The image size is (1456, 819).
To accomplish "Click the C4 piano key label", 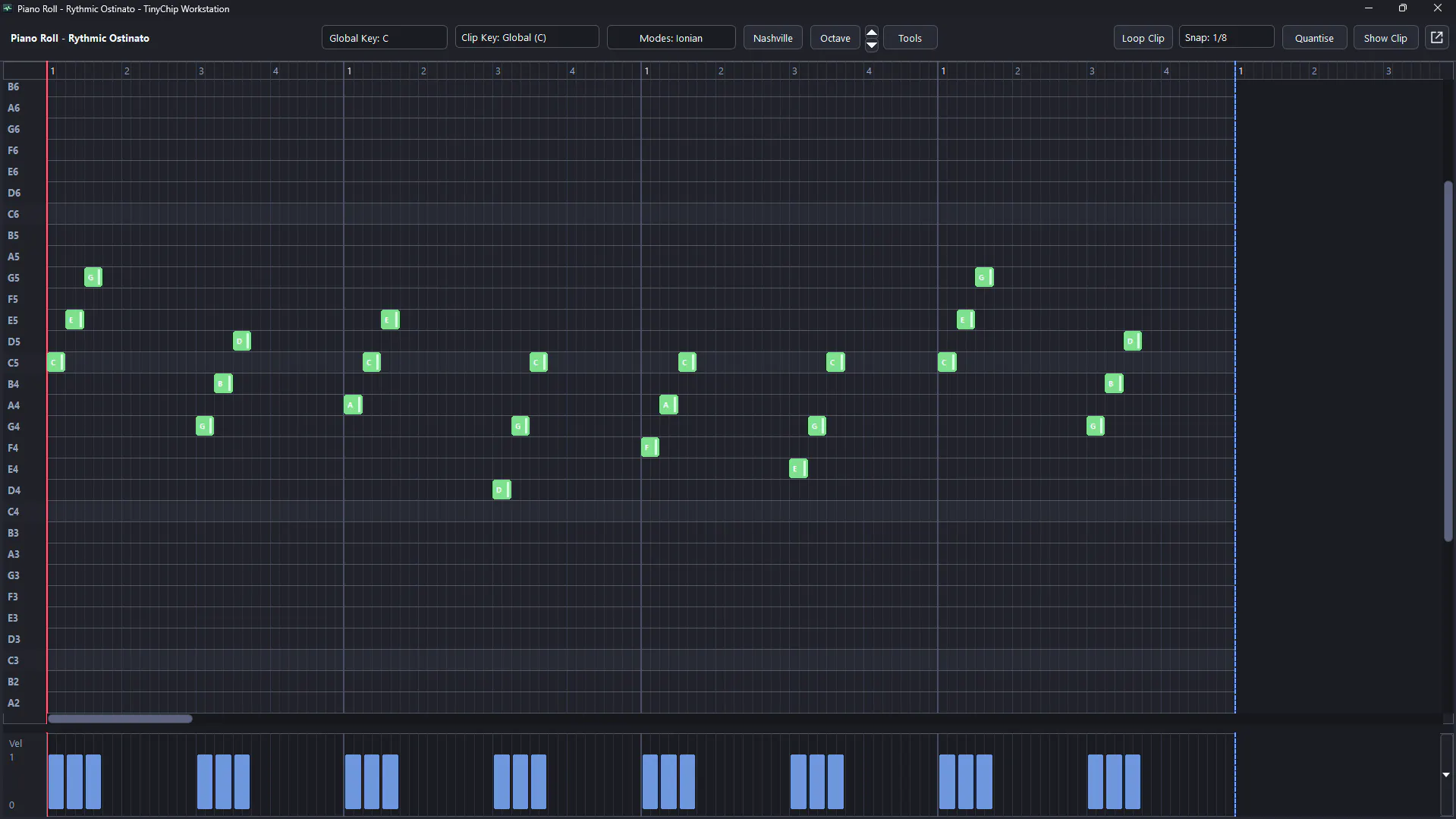I will [14, 512].
